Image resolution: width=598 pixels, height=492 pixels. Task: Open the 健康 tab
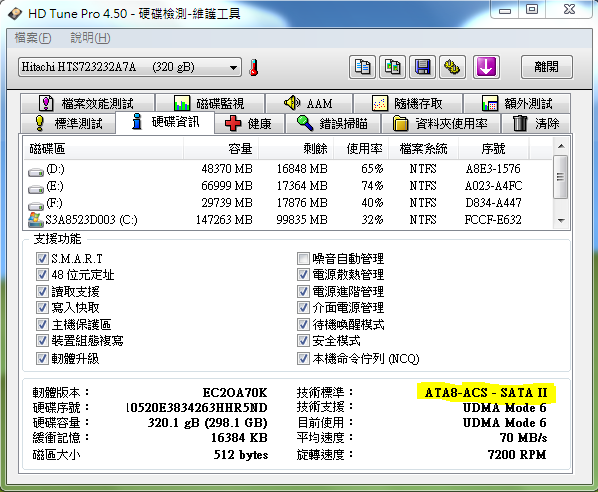coord(249,123)
